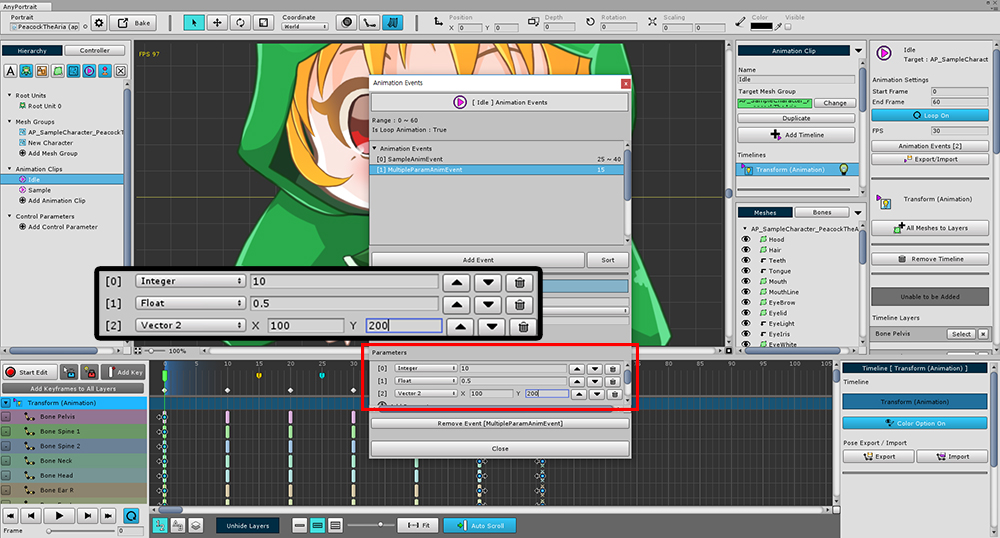Select the Sample animation clip
Viewport: 1000px width, 538px height.
(x=39, y=190)
